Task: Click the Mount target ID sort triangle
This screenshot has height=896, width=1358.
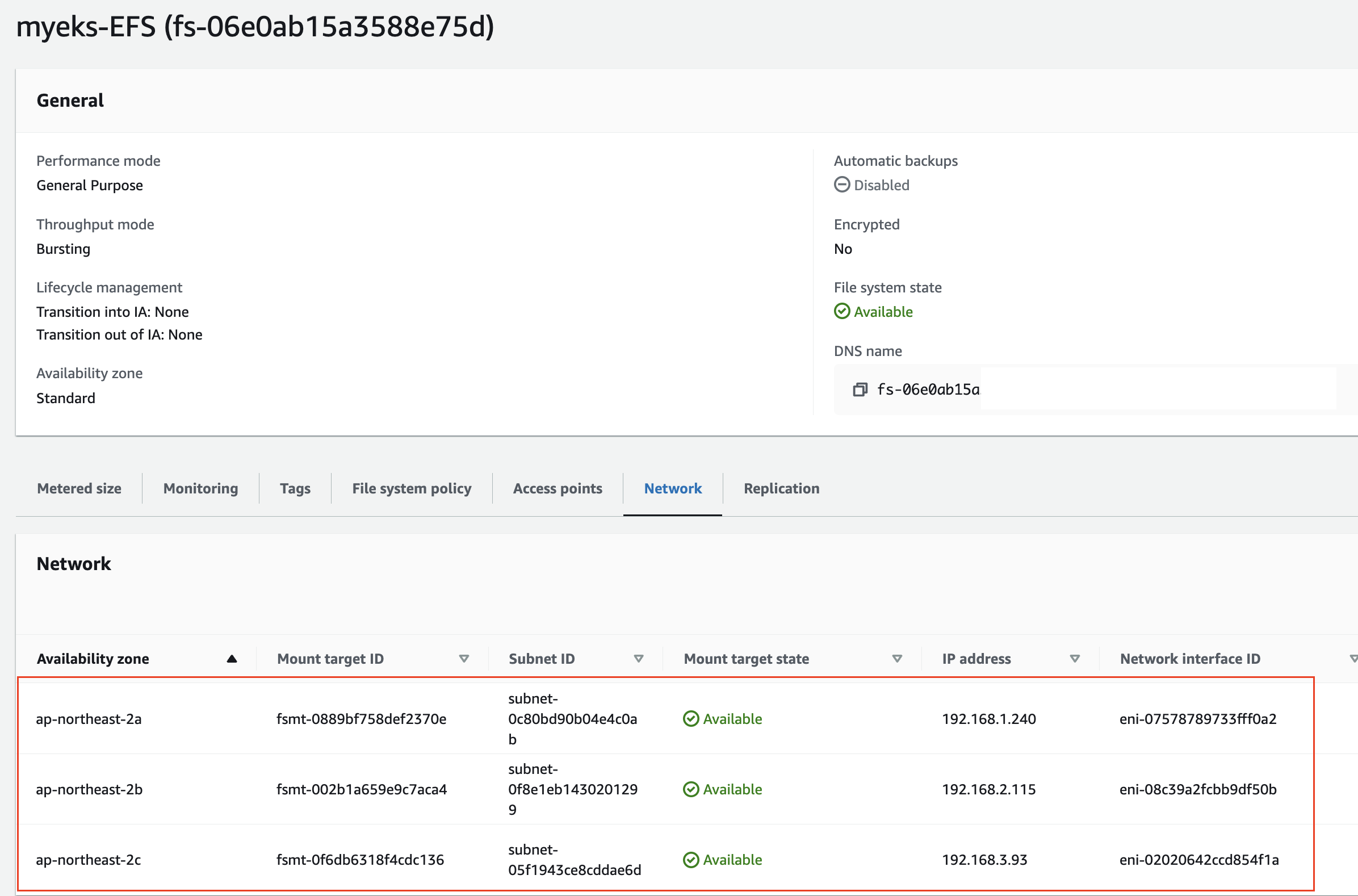Action: (464, 659)
